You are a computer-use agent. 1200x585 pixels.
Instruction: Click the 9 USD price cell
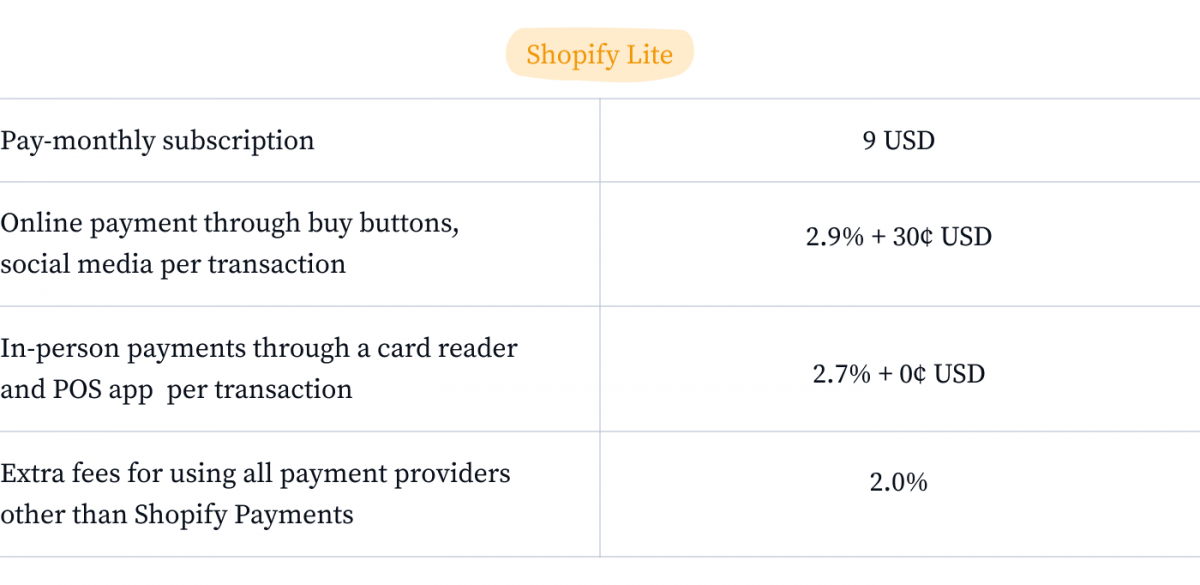click(899, 141)
